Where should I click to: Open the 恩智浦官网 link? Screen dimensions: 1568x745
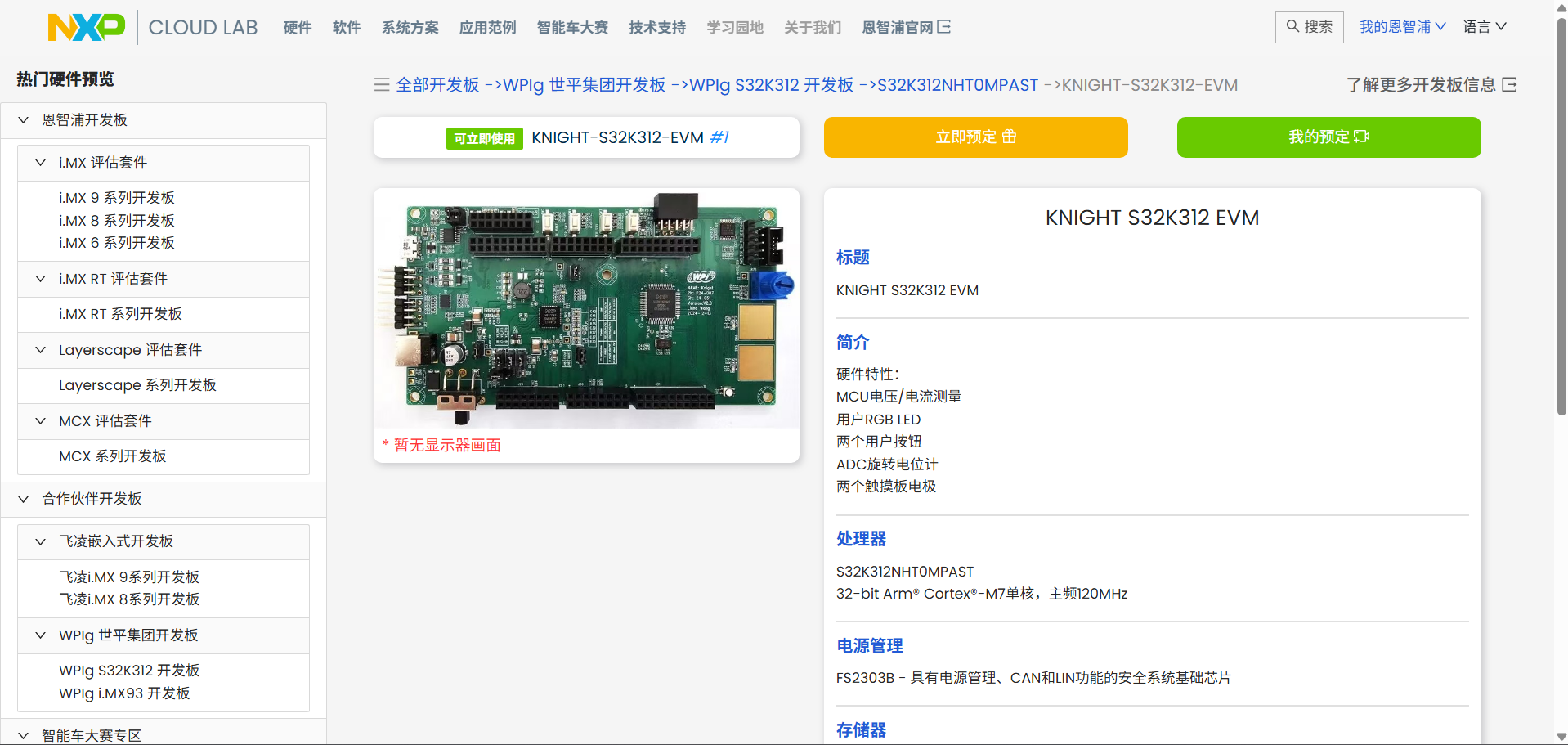click(906, 28)
